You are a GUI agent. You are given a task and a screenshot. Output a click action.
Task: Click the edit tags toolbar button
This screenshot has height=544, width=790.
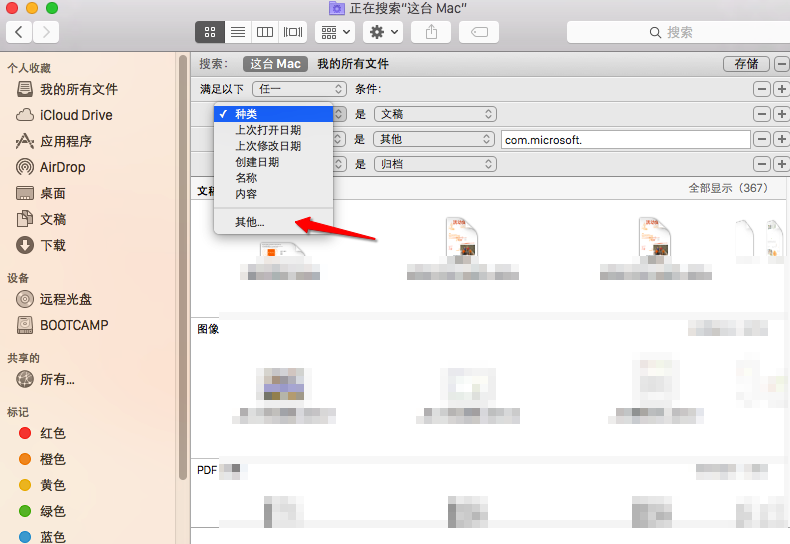coord(479,32)
